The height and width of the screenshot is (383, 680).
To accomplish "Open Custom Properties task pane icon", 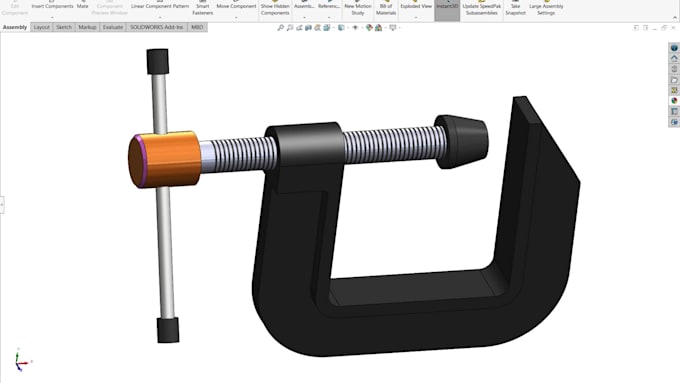I will pyautogui.click(x=674, y=111).
